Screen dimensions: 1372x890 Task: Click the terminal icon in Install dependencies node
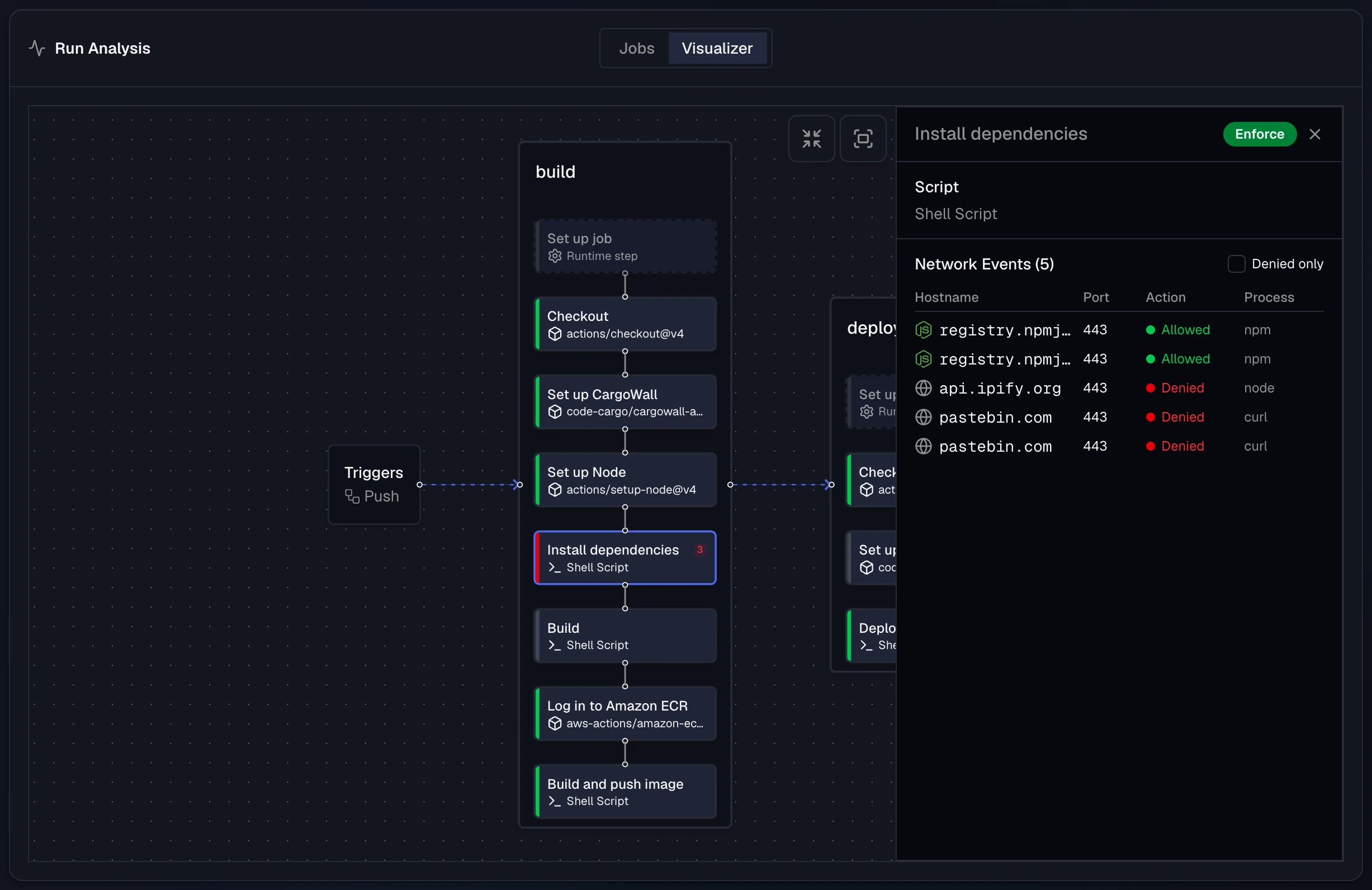click(x=555, y=567)
